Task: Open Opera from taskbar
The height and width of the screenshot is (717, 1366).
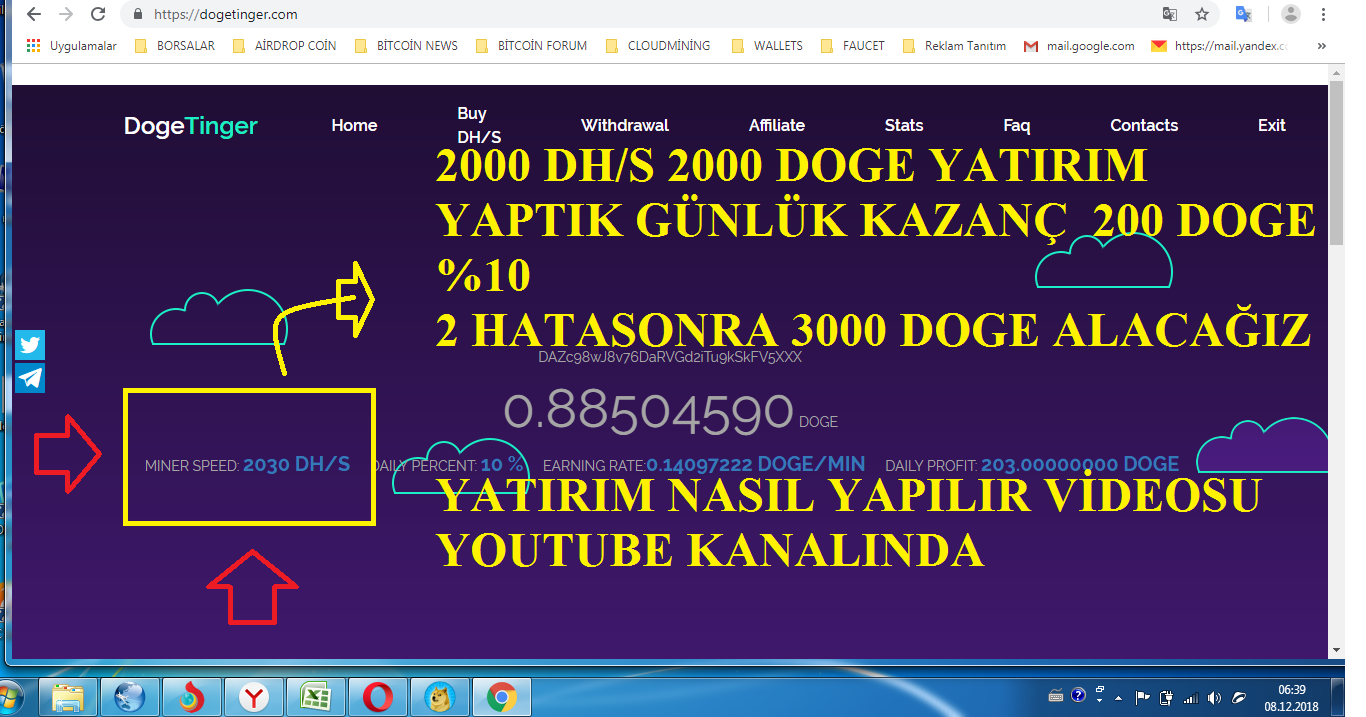Action: click(377, 696)
